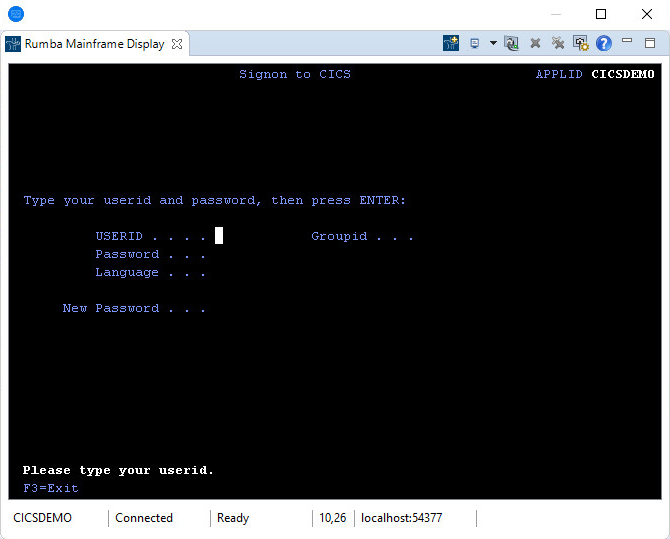Maximize the Rumba view panel

[x=650, y=43]
